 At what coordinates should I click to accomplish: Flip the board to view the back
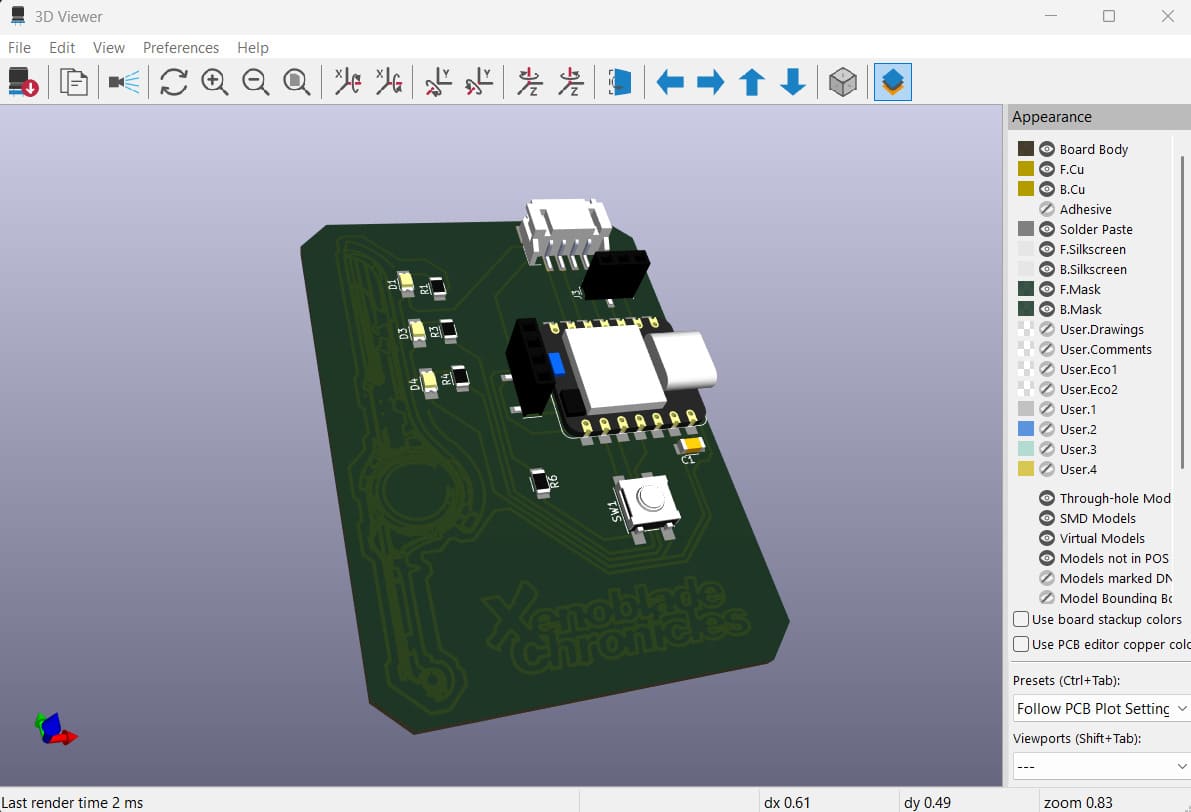[619, 82]
